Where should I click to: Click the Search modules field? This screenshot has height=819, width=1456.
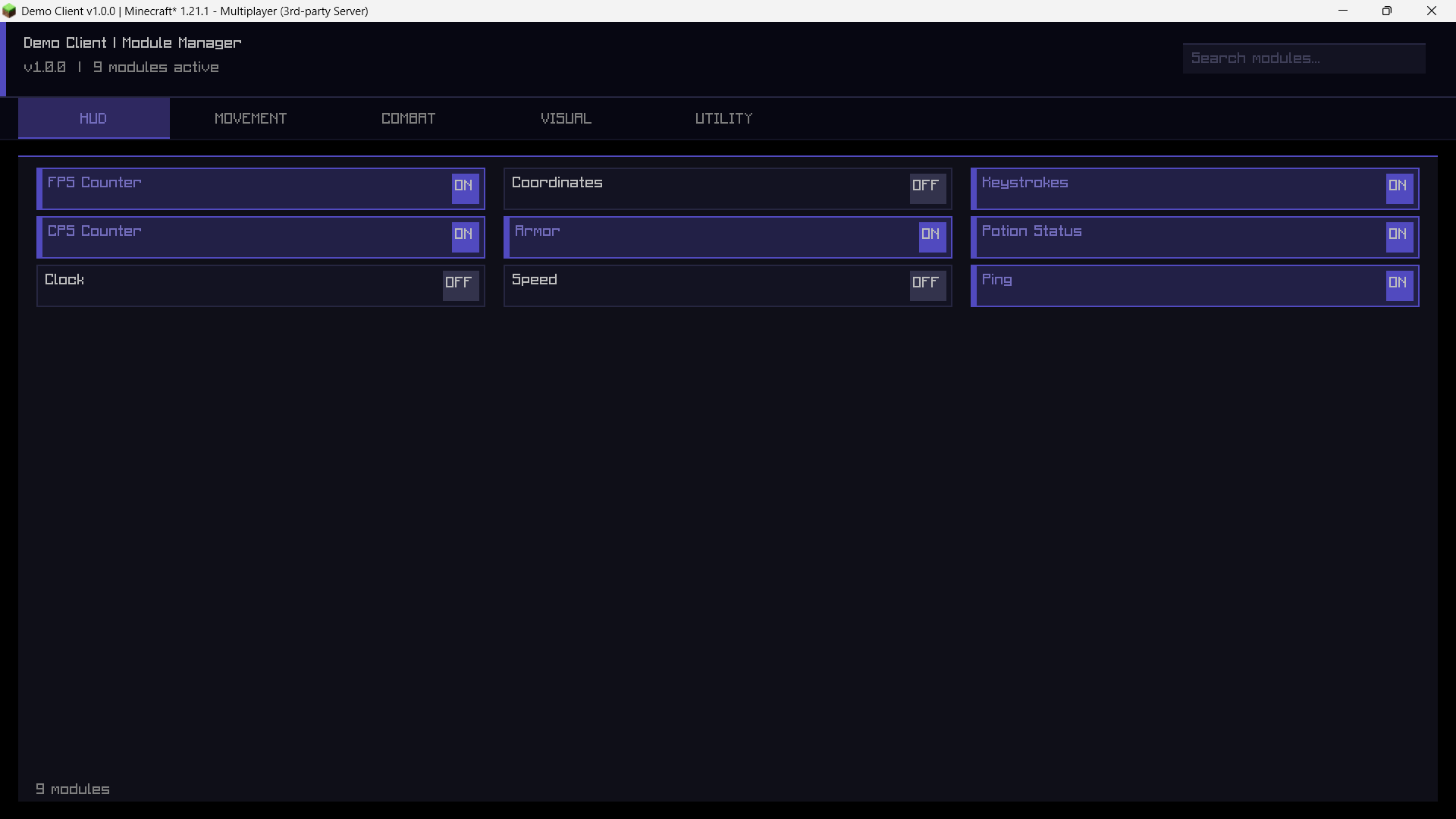pos(1304,58)
